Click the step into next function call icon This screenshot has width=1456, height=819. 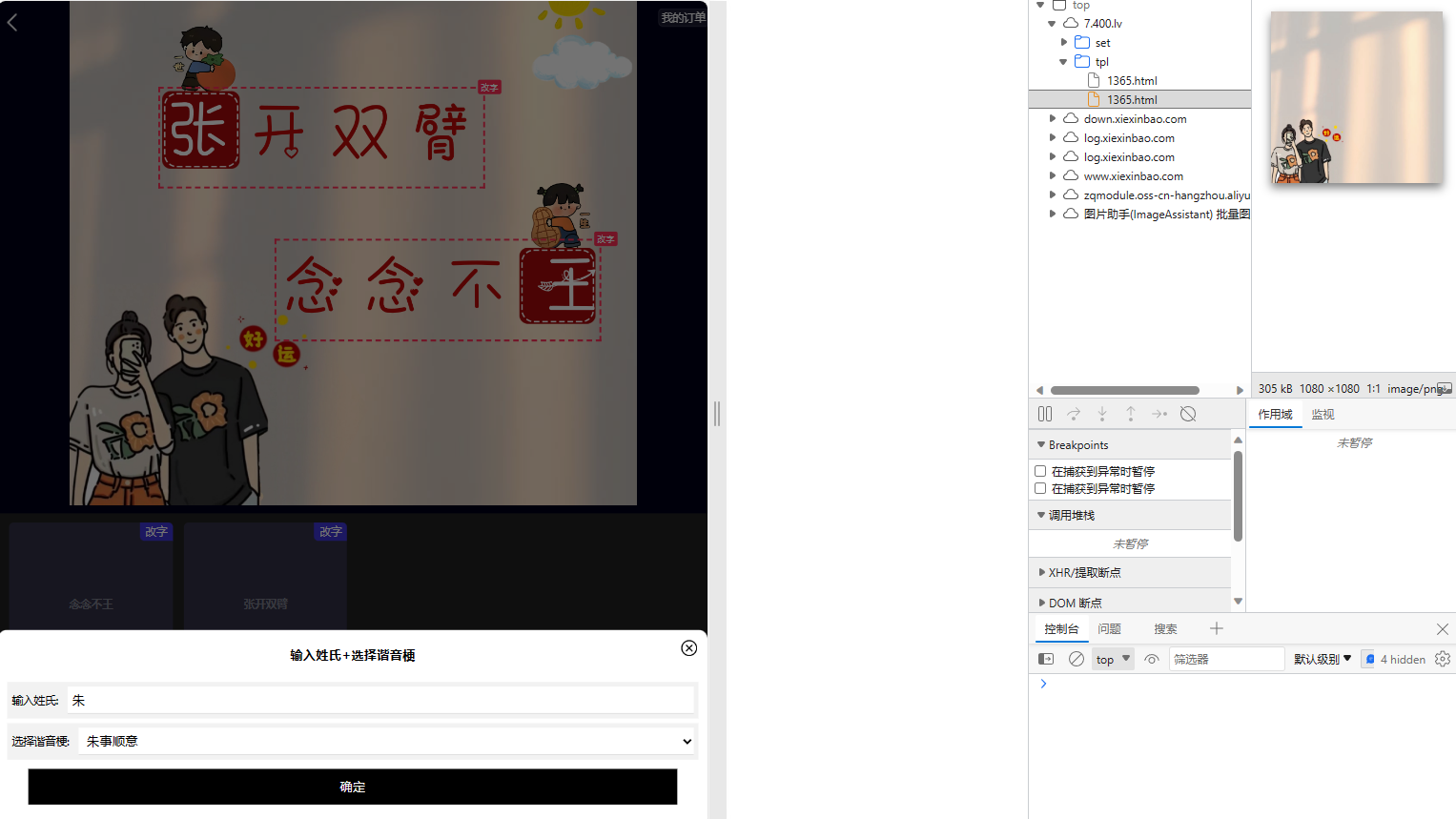1102,414
